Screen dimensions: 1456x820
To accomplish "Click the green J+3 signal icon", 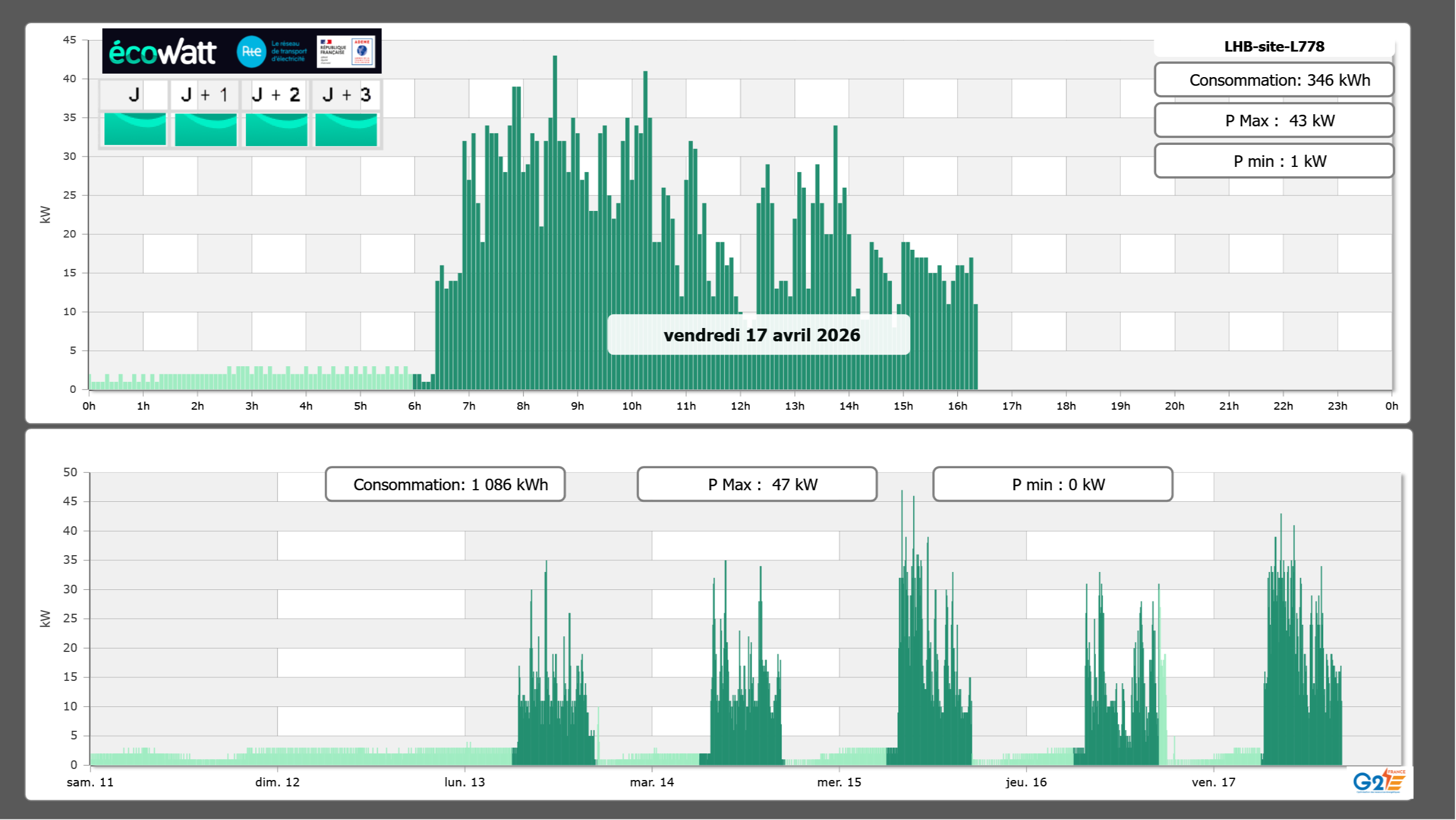I will [346, 129].
